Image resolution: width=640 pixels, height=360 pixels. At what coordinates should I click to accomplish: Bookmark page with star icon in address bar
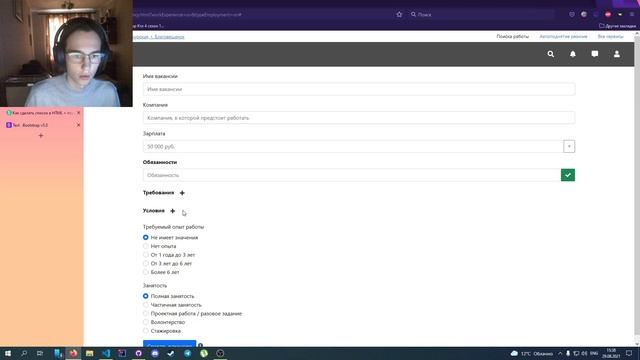[x=399, y=14]
